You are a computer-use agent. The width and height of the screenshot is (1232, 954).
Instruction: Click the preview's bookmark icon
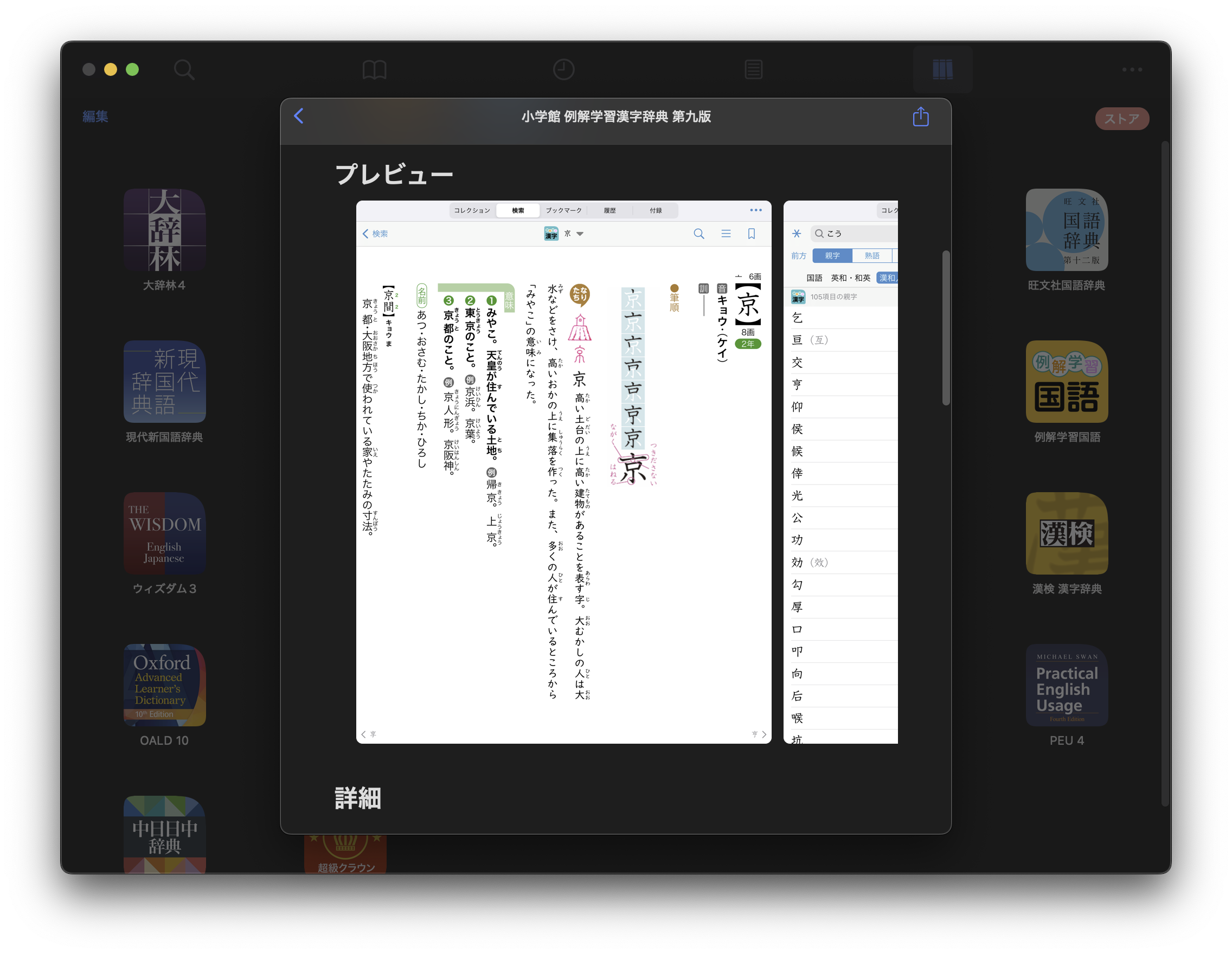coord(752,234)
